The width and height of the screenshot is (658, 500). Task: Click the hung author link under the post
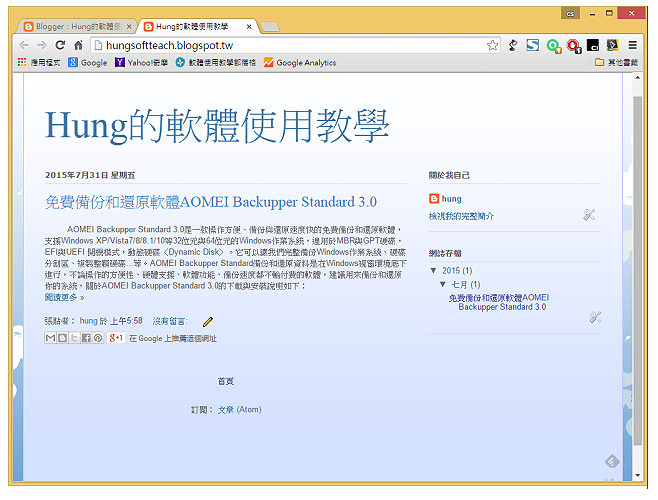click(88, 321)
